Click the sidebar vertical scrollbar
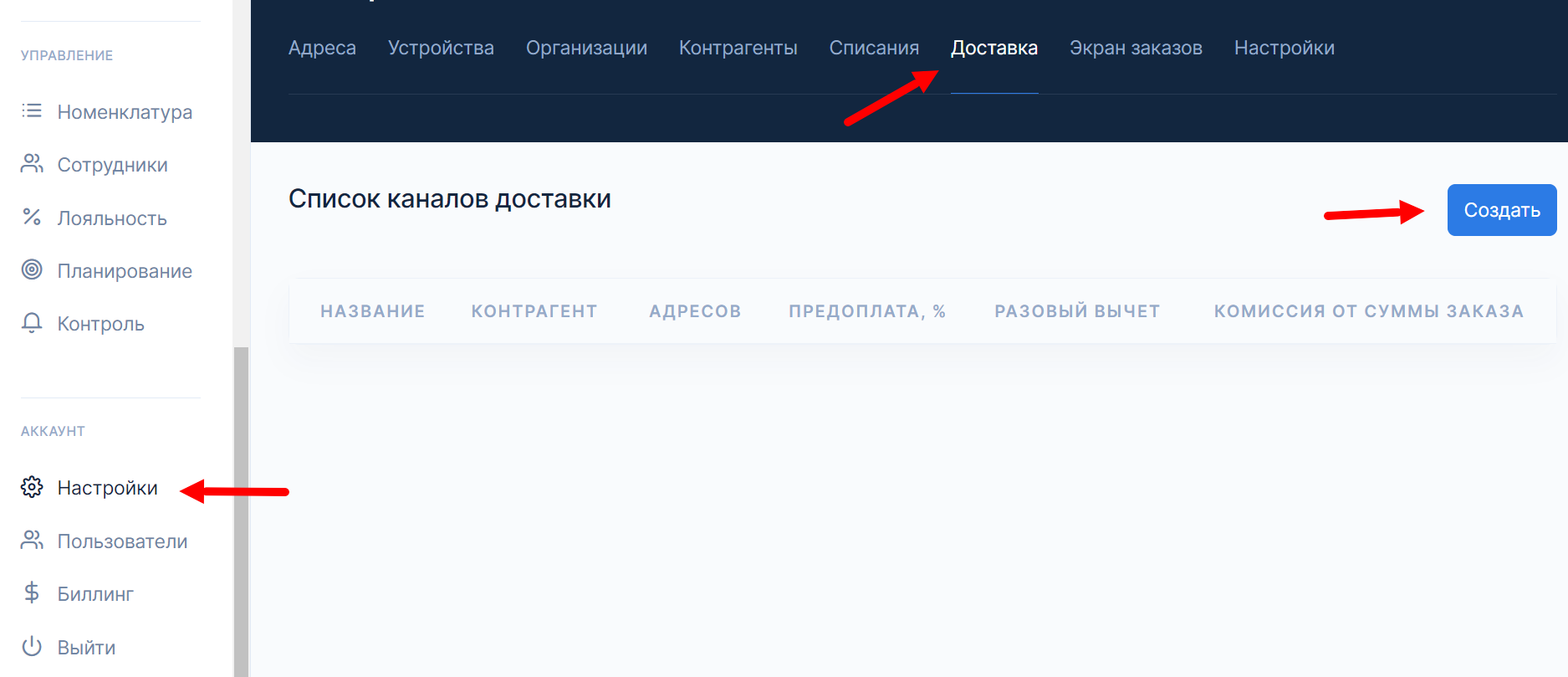Viewport: 1568px width, 677px height. [242, 510]
